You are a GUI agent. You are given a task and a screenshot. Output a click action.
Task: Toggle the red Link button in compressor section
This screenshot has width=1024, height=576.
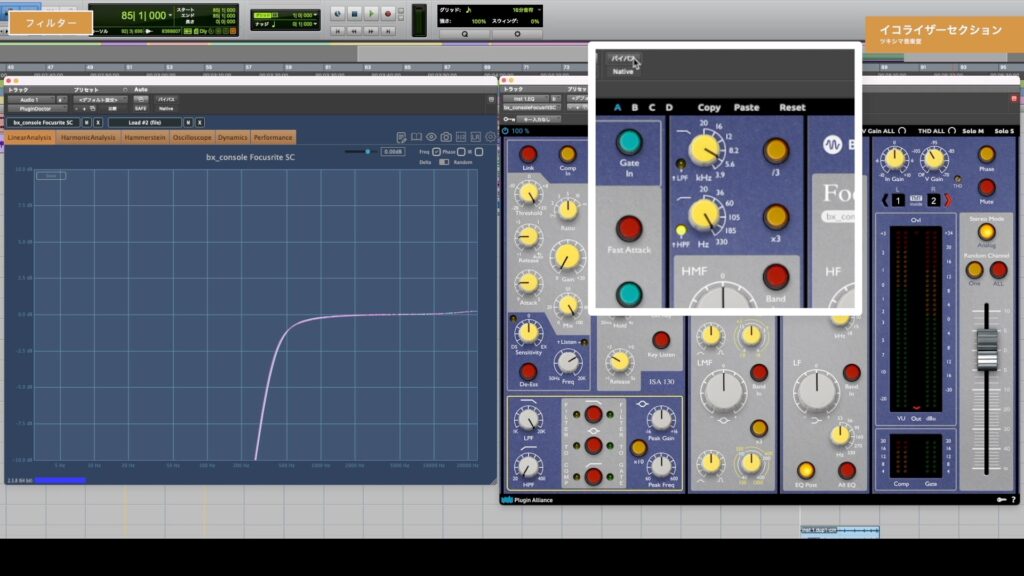(528, 154)
